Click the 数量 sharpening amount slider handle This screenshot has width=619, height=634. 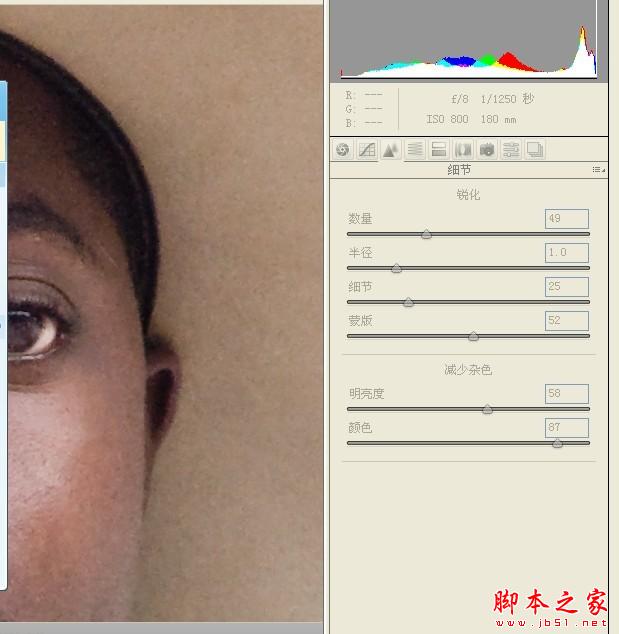[426, 234]
